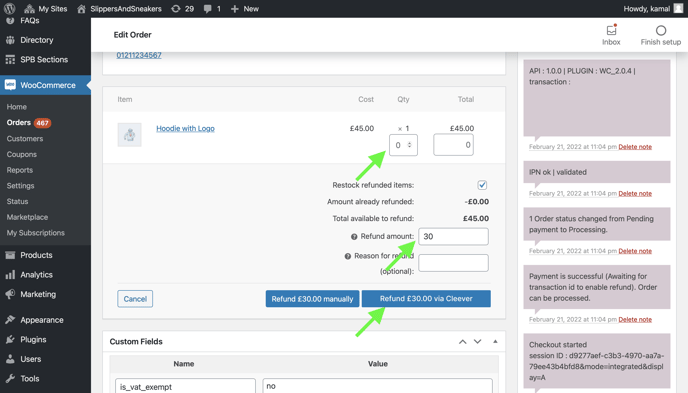Click the is_vat_exempt name field
Image resolution: width=688 pixels, height=393 pixels.
point(185,386)
